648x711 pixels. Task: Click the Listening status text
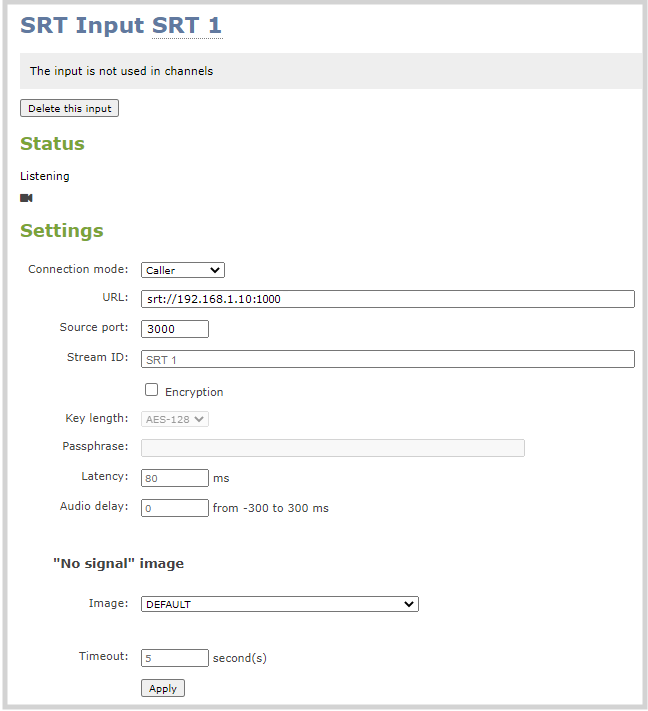(45, 176)
